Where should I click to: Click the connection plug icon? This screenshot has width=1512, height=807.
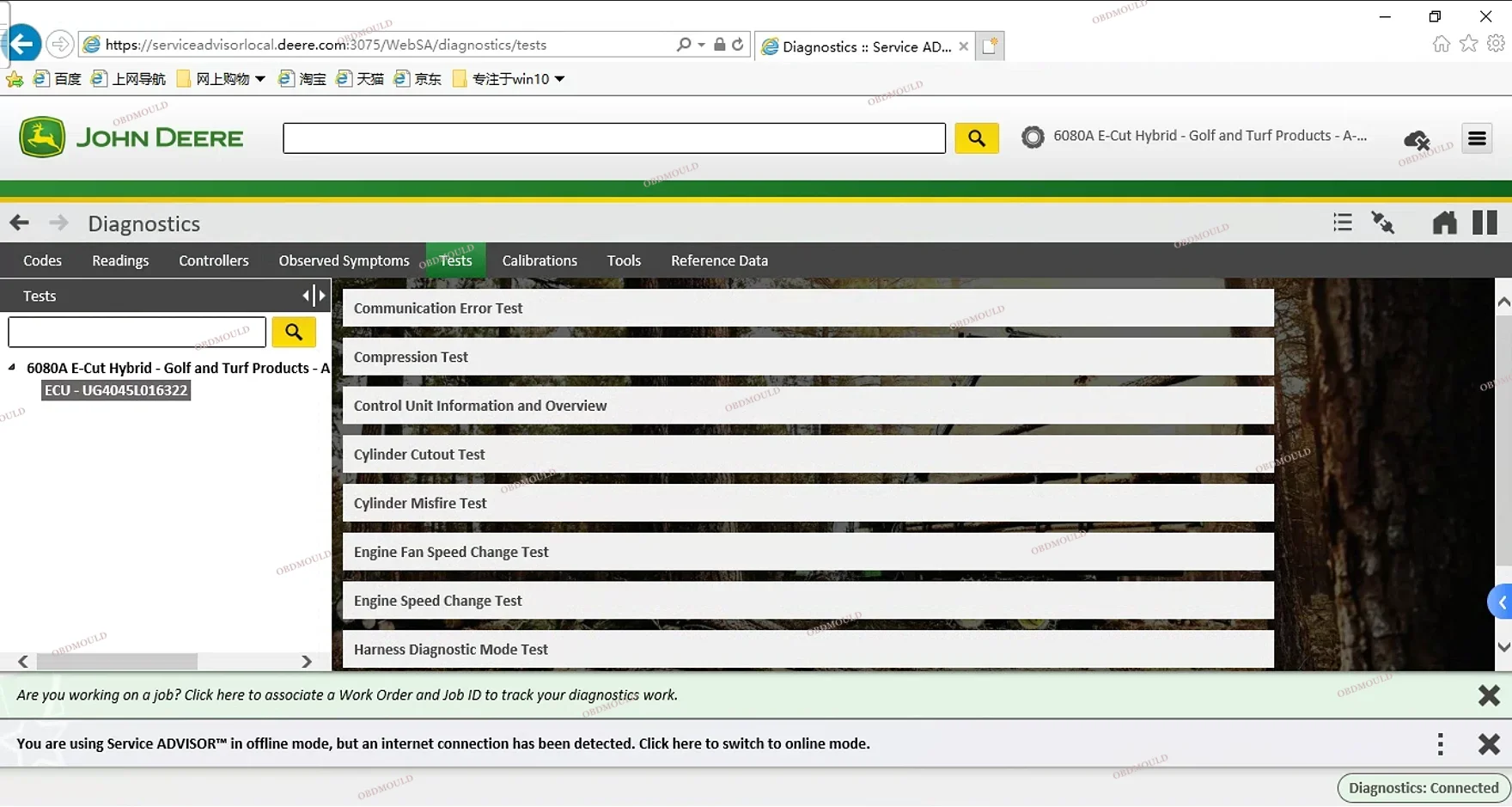pyautogui.click(x=1382, y=223)
